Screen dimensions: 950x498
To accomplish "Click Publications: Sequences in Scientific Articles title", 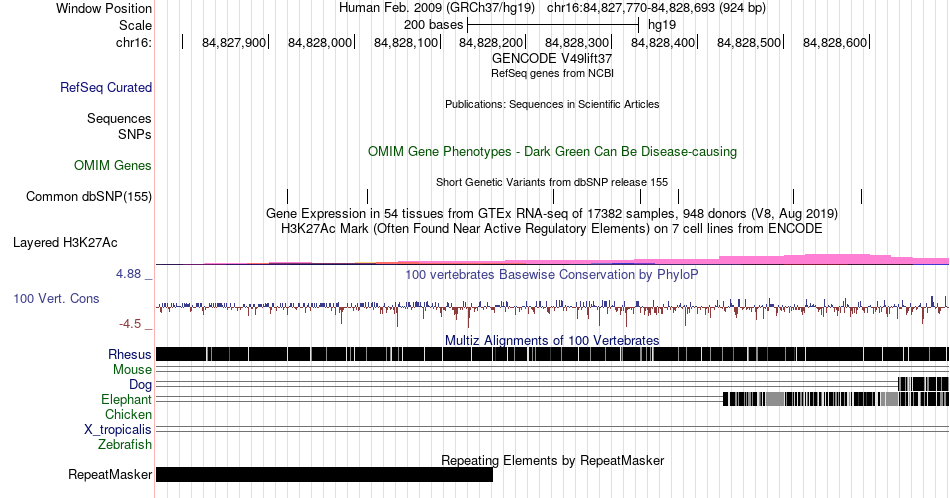I will [552, 104].
